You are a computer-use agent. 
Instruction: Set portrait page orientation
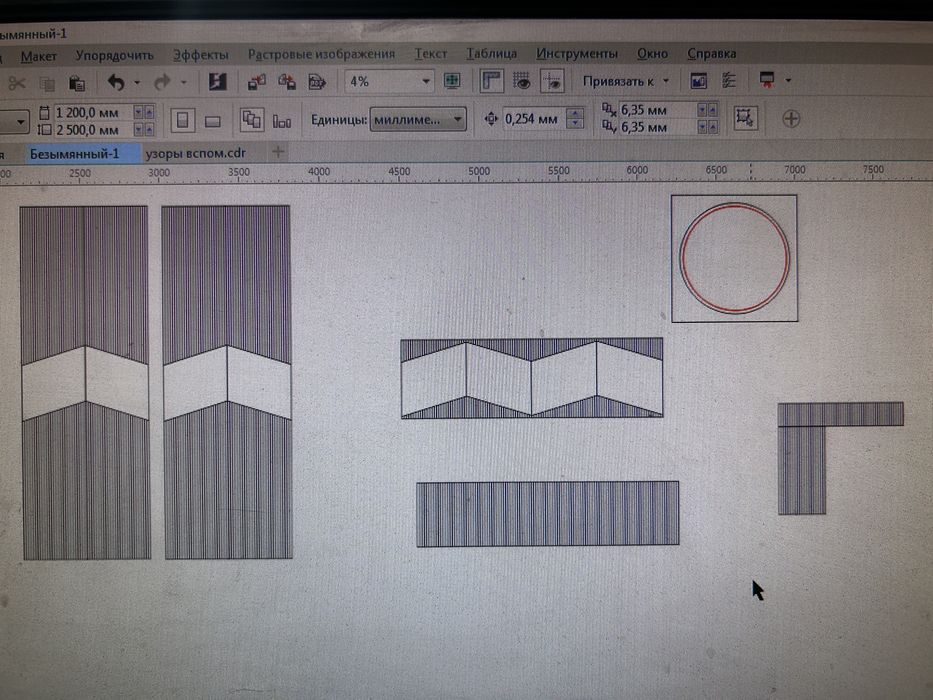(183, 120)
